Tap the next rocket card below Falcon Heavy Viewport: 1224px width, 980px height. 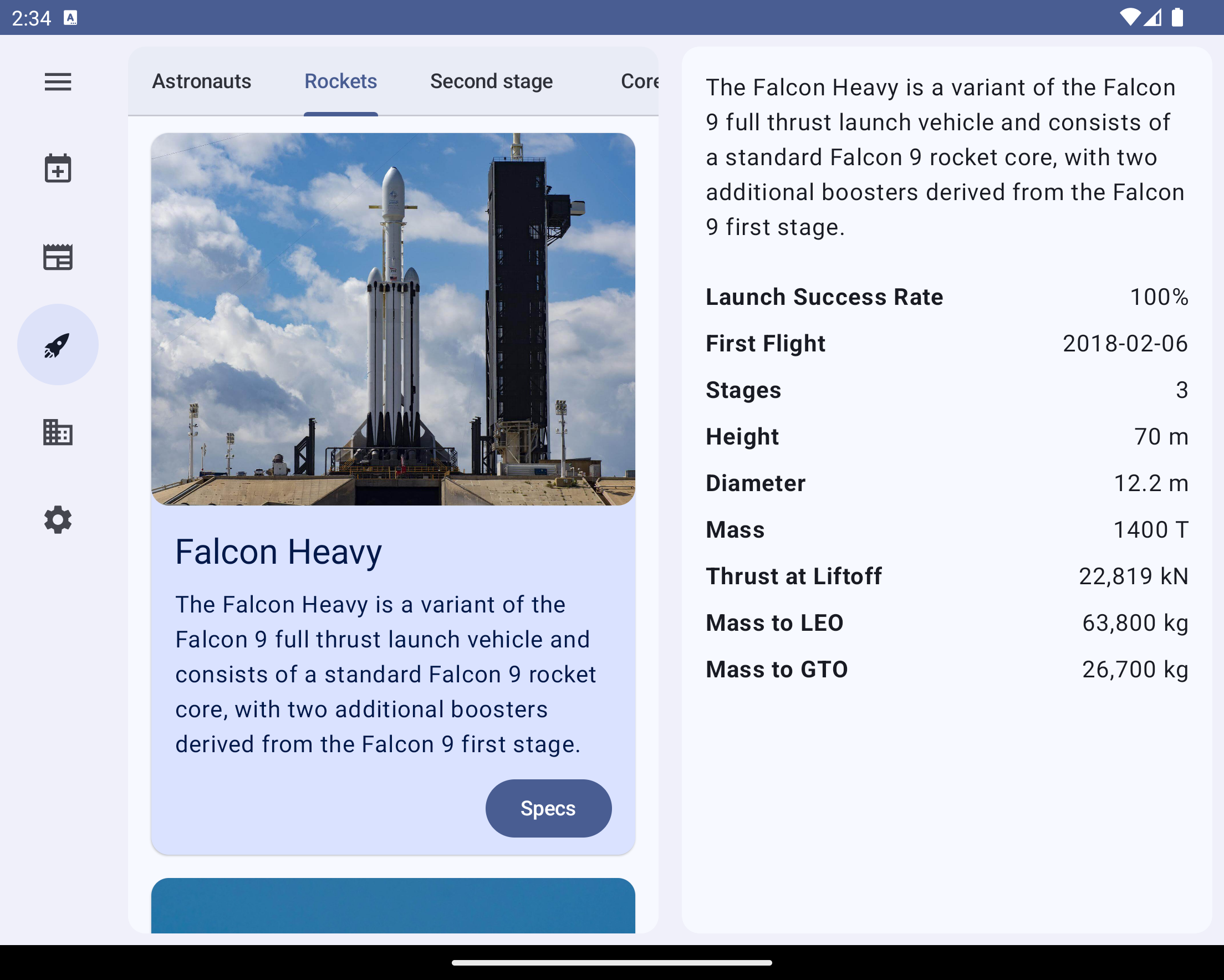coord(393,906)
